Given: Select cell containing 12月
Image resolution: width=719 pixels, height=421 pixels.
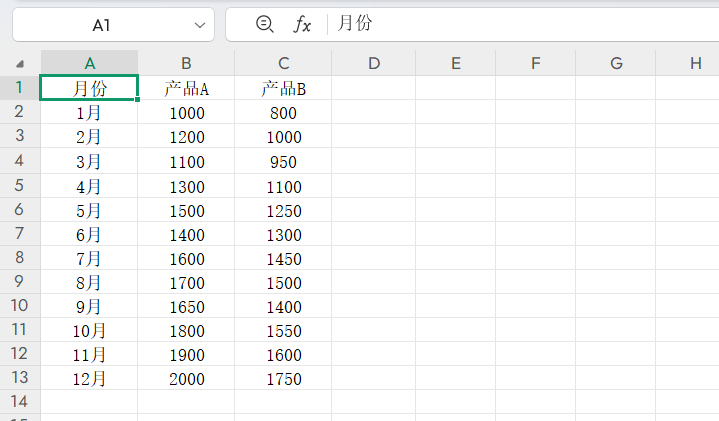Looking at the screenshot, I should [89, 378].
